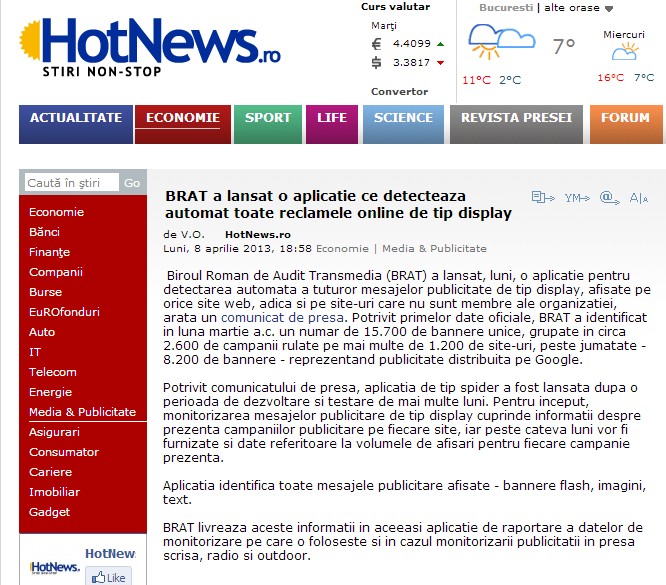This screenshot has width=666, height=585.
Task: Click the dollar rate 3.3817
Action: [412, 62]
